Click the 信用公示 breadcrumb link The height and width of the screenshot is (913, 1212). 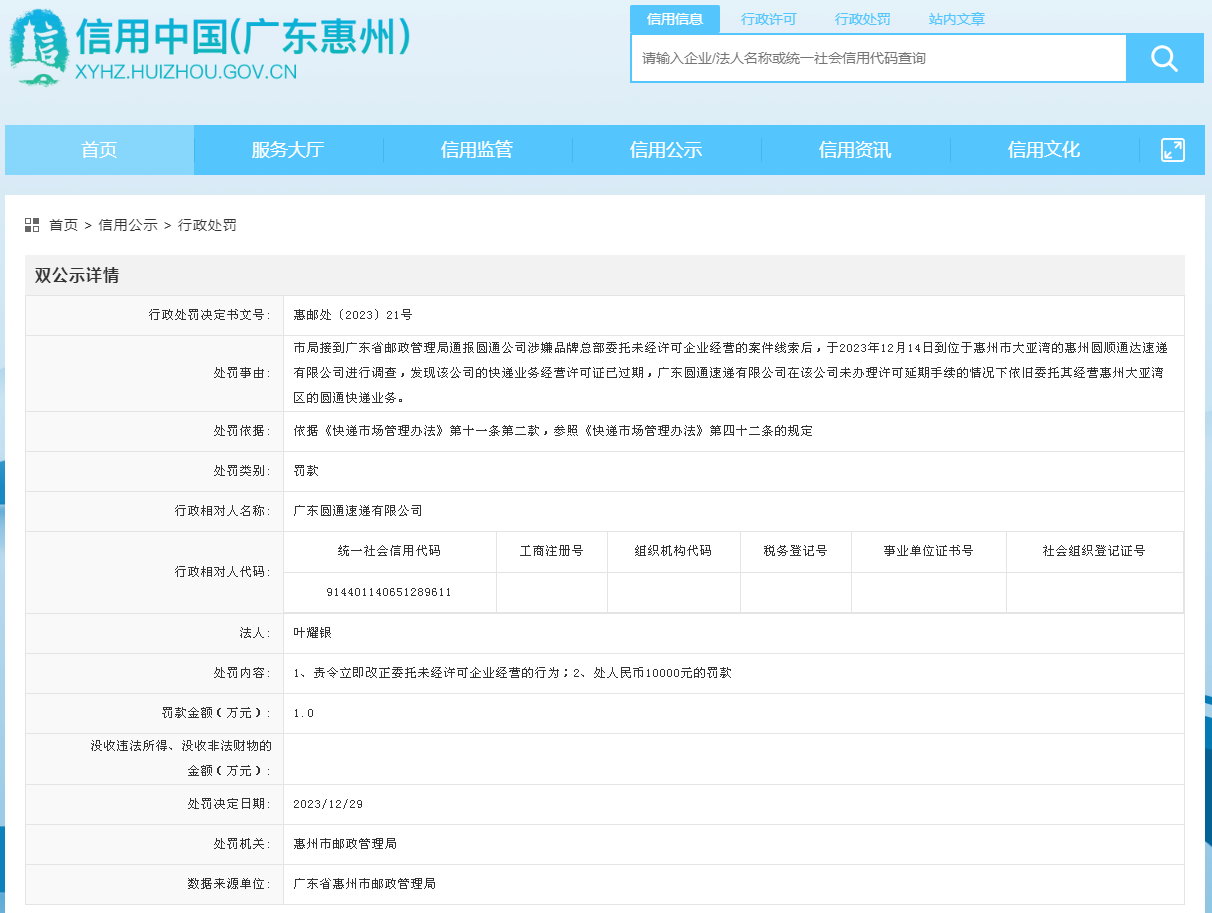point(128,225)
